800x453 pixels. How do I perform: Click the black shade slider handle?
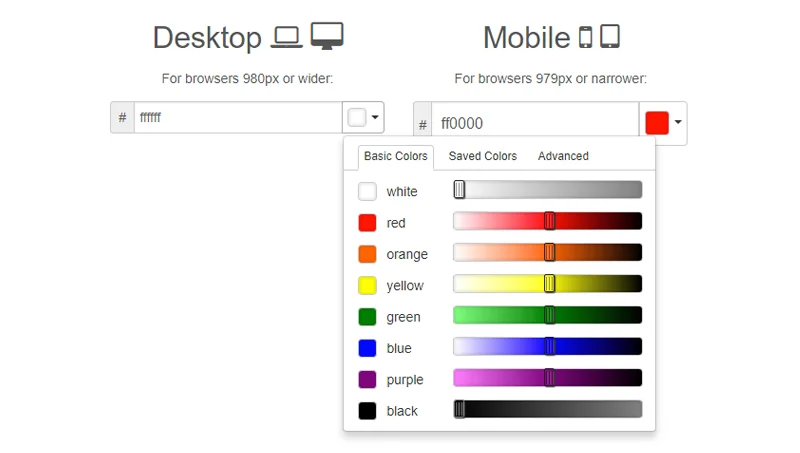[459, 409]
